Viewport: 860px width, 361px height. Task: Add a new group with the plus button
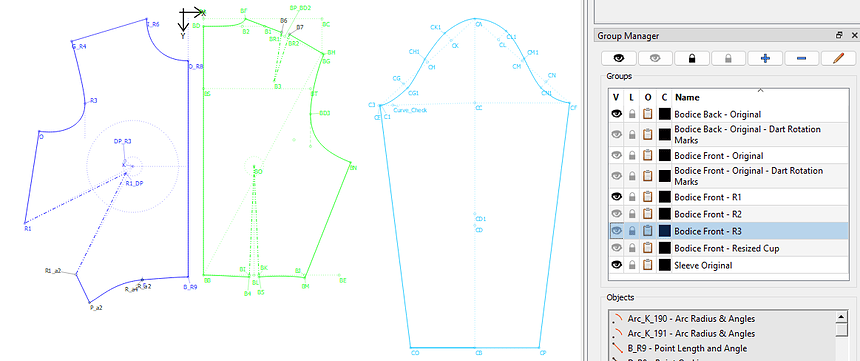[765, 58]
